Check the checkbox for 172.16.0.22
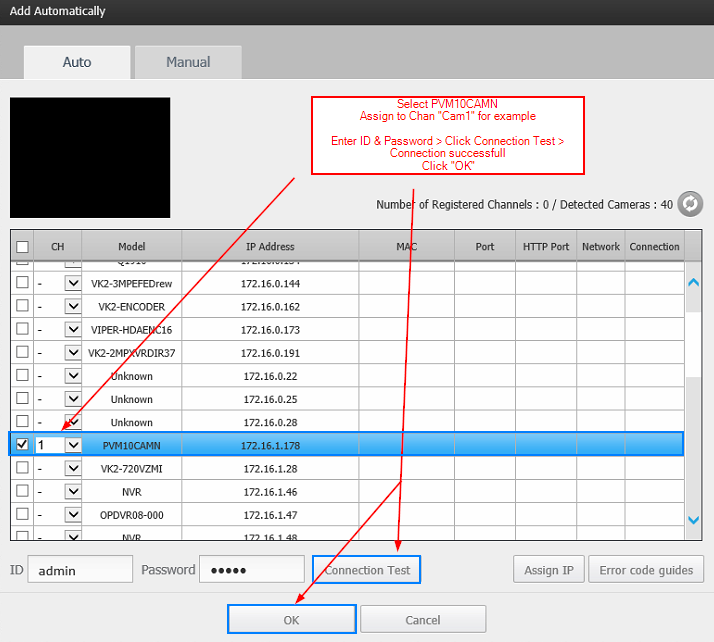Viewport: 714px width, 642px height. point(22,375)
